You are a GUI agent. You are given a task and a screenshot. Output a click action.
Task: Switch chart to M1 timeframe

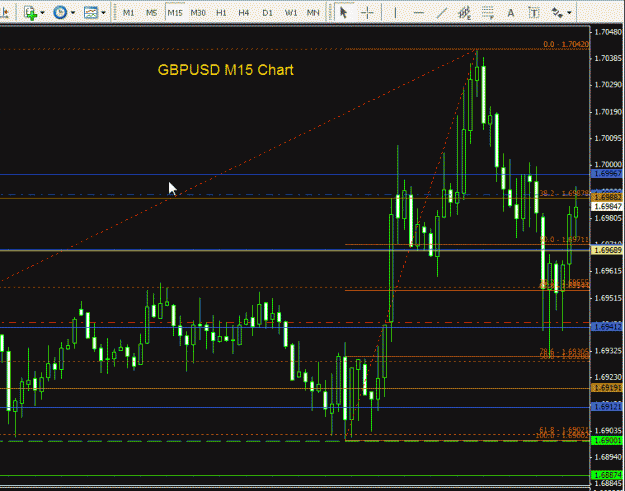[128, 13]
